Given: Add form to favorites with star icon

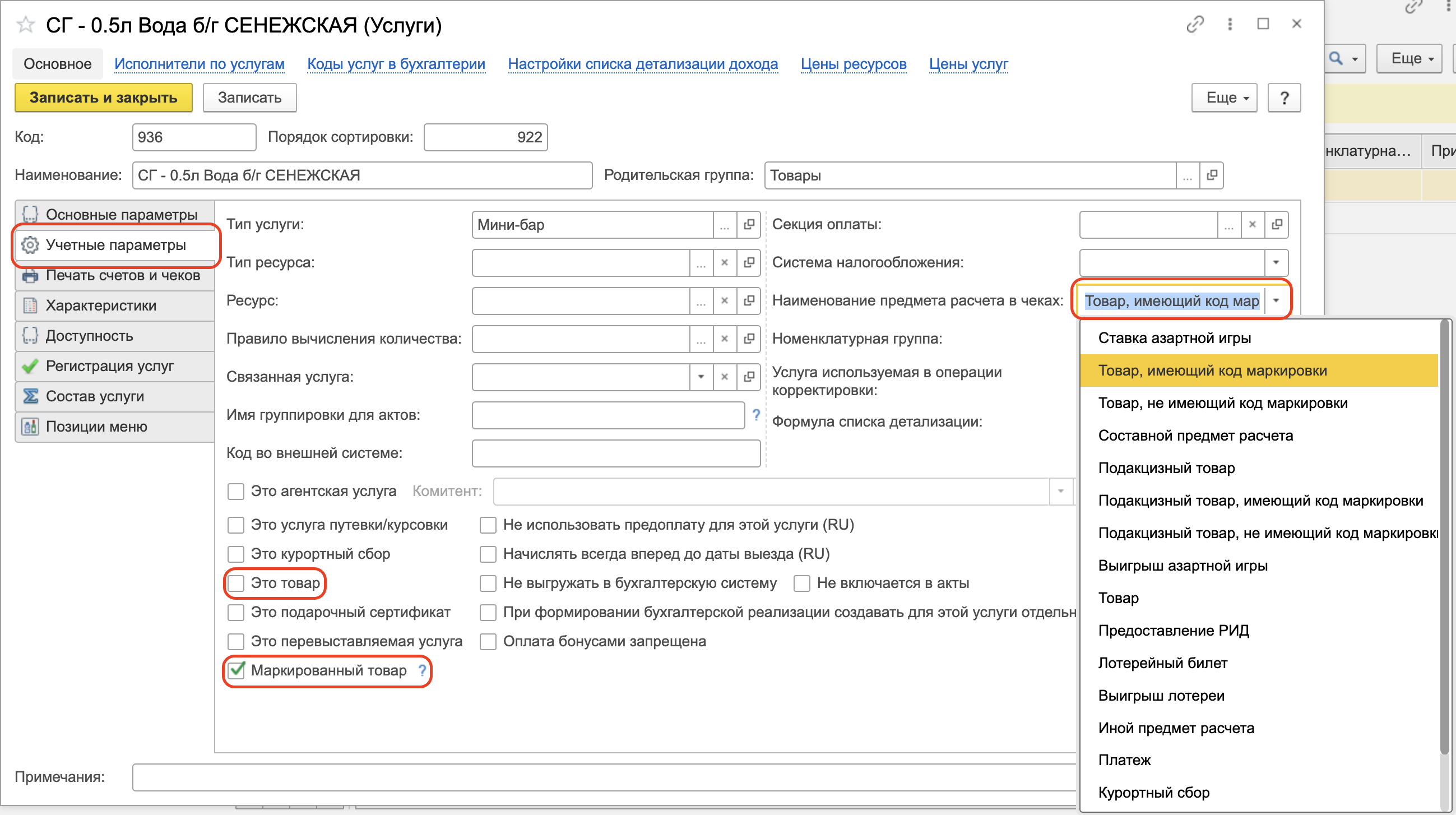Looking at the screenshot, I should (x=25, y=25).
